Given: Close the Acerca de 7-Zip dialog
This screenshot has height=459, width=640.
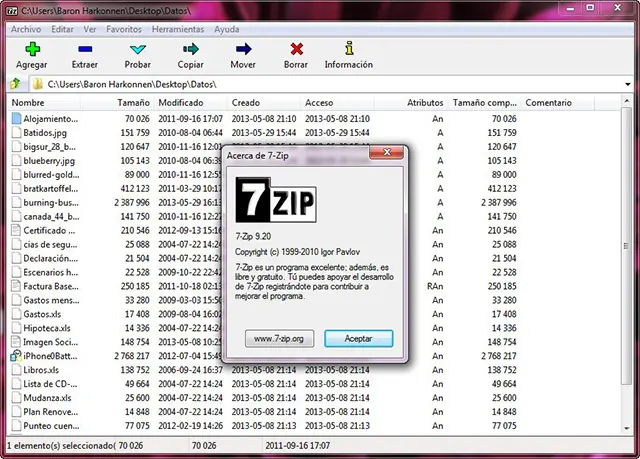Looking at the screenshot, I should [x=397, y=155].
